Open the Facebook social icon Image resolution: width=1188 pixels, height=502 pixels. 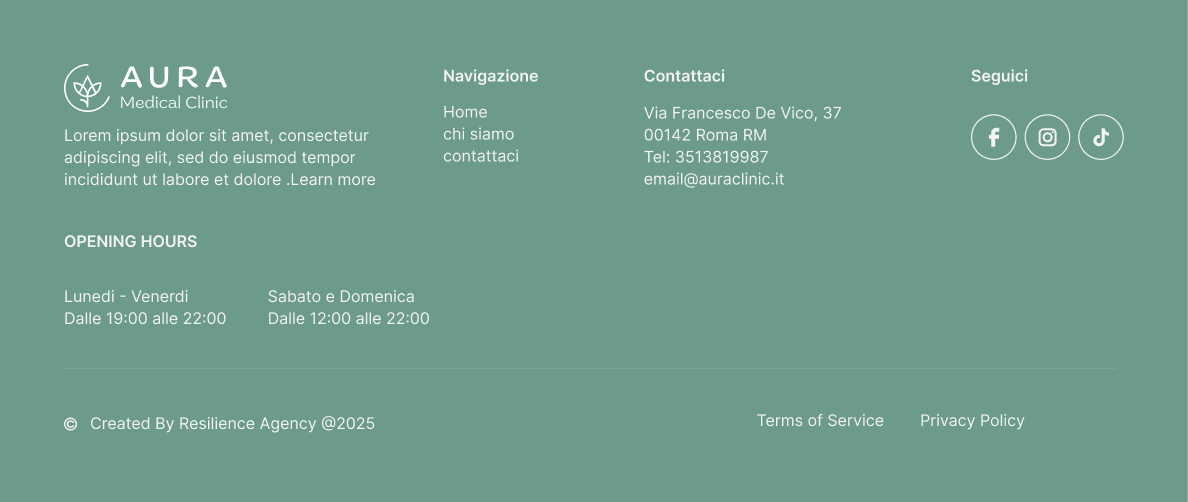tap(993, 137)
